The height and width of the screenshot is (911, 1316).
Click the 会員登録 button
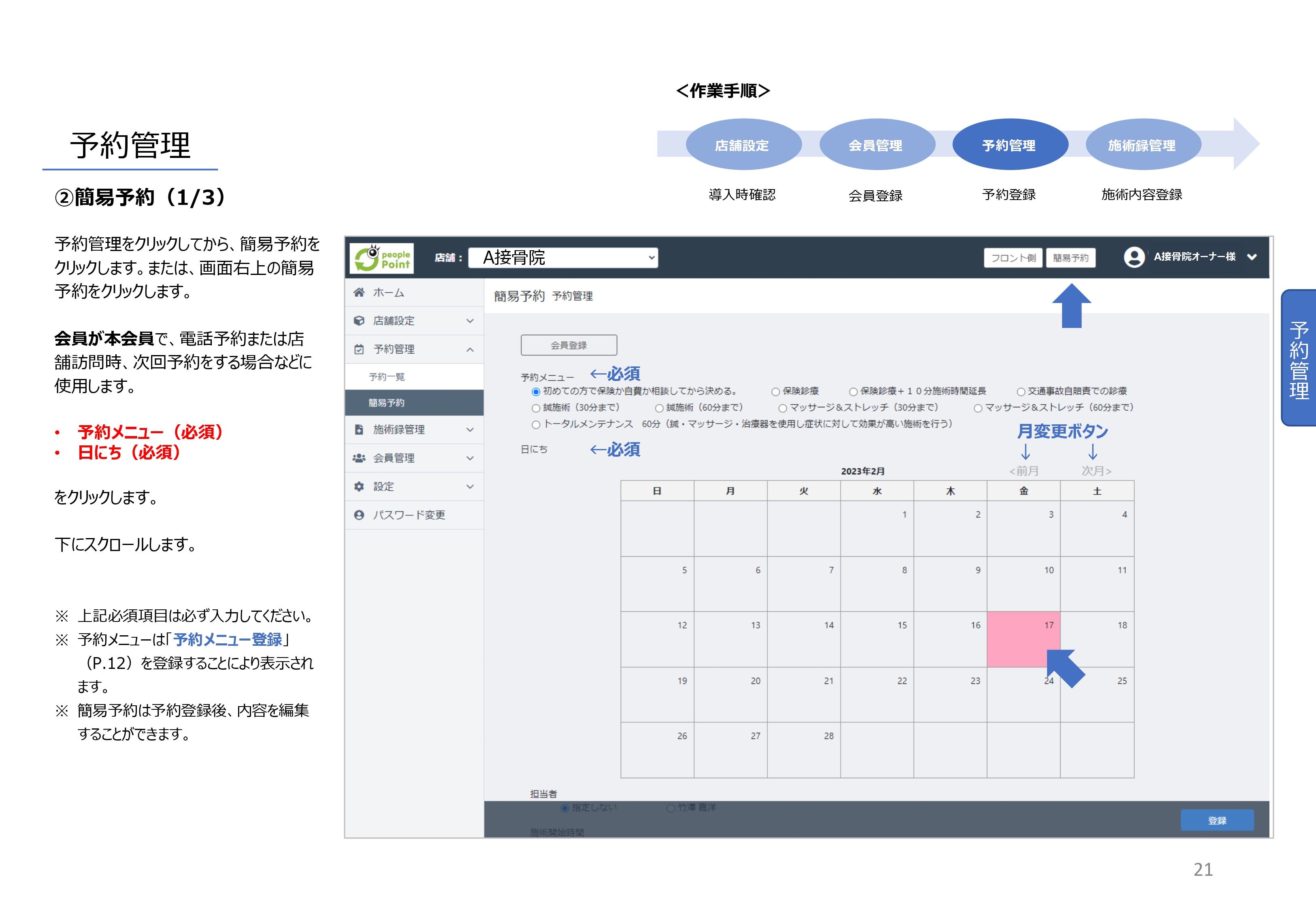coord(569,345)
